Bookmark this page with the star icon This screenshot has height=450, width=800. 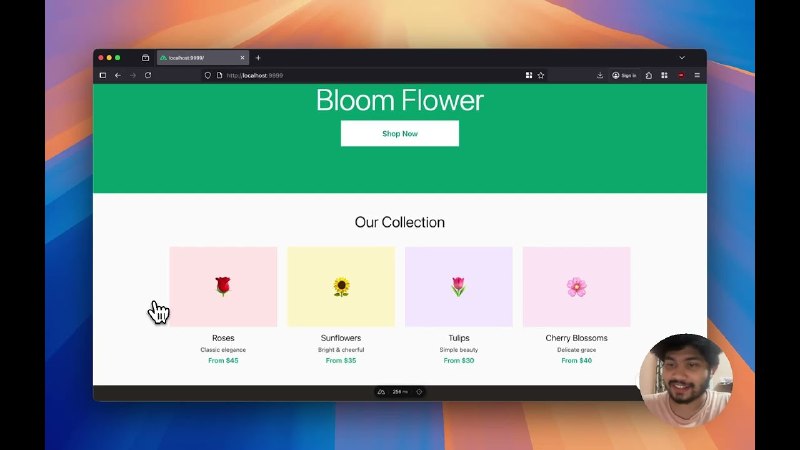[x=541, y=75]
